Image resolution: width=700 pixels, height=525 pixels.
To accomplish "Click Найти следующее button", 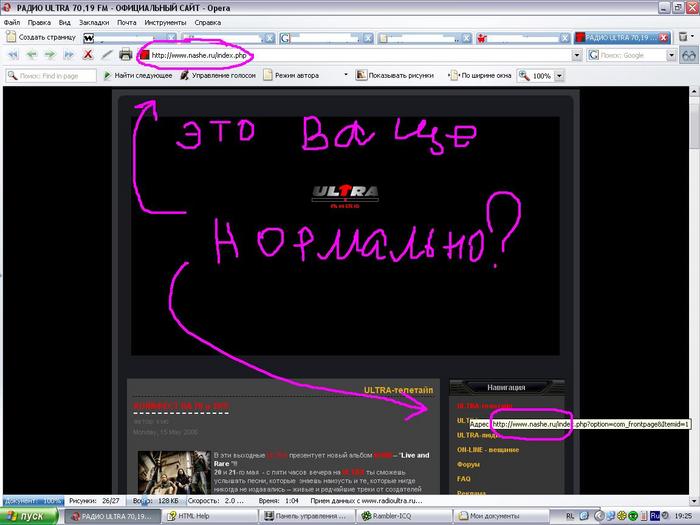I will tap(138, 75).
